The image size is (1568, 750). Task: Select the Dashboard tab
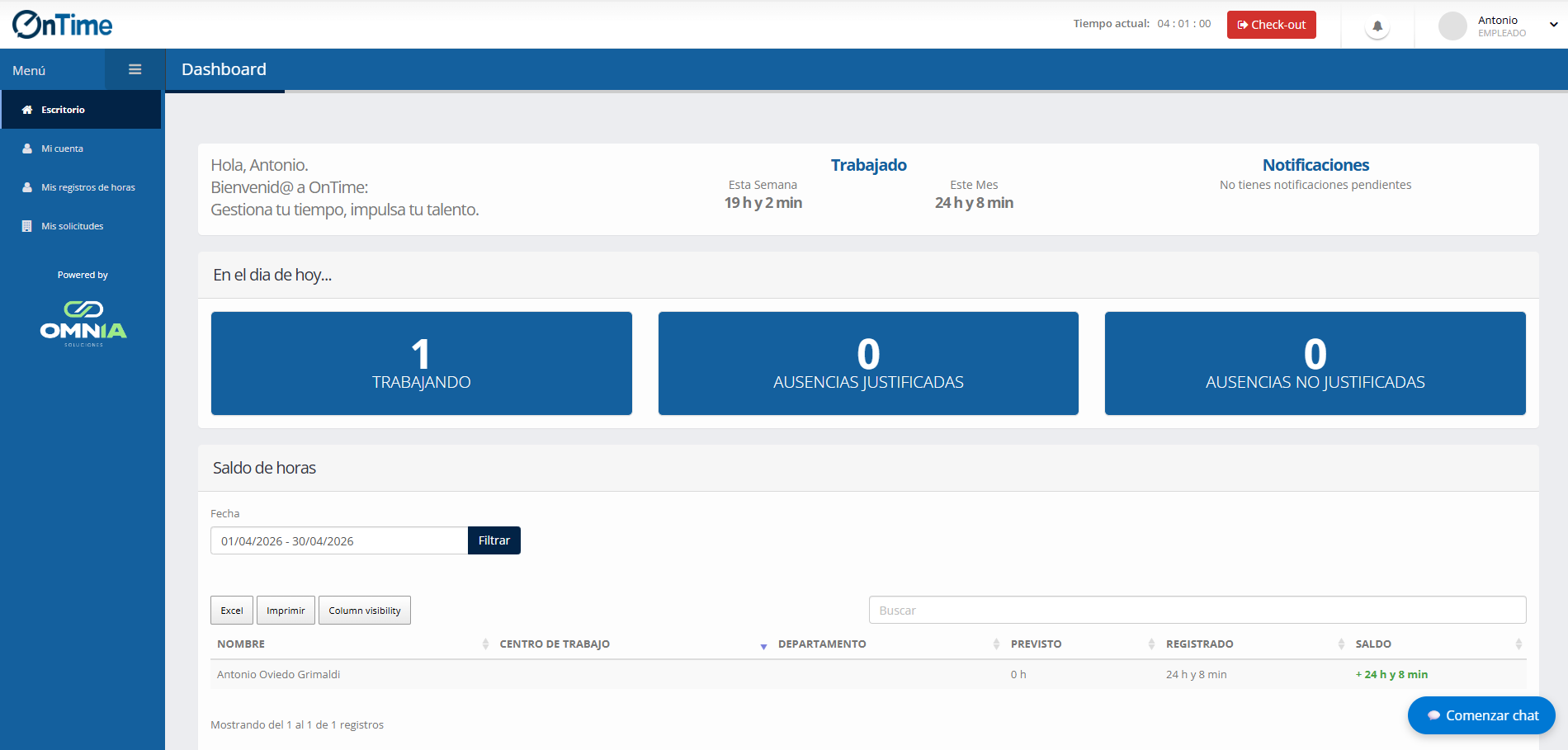click(x=224, y=70)
